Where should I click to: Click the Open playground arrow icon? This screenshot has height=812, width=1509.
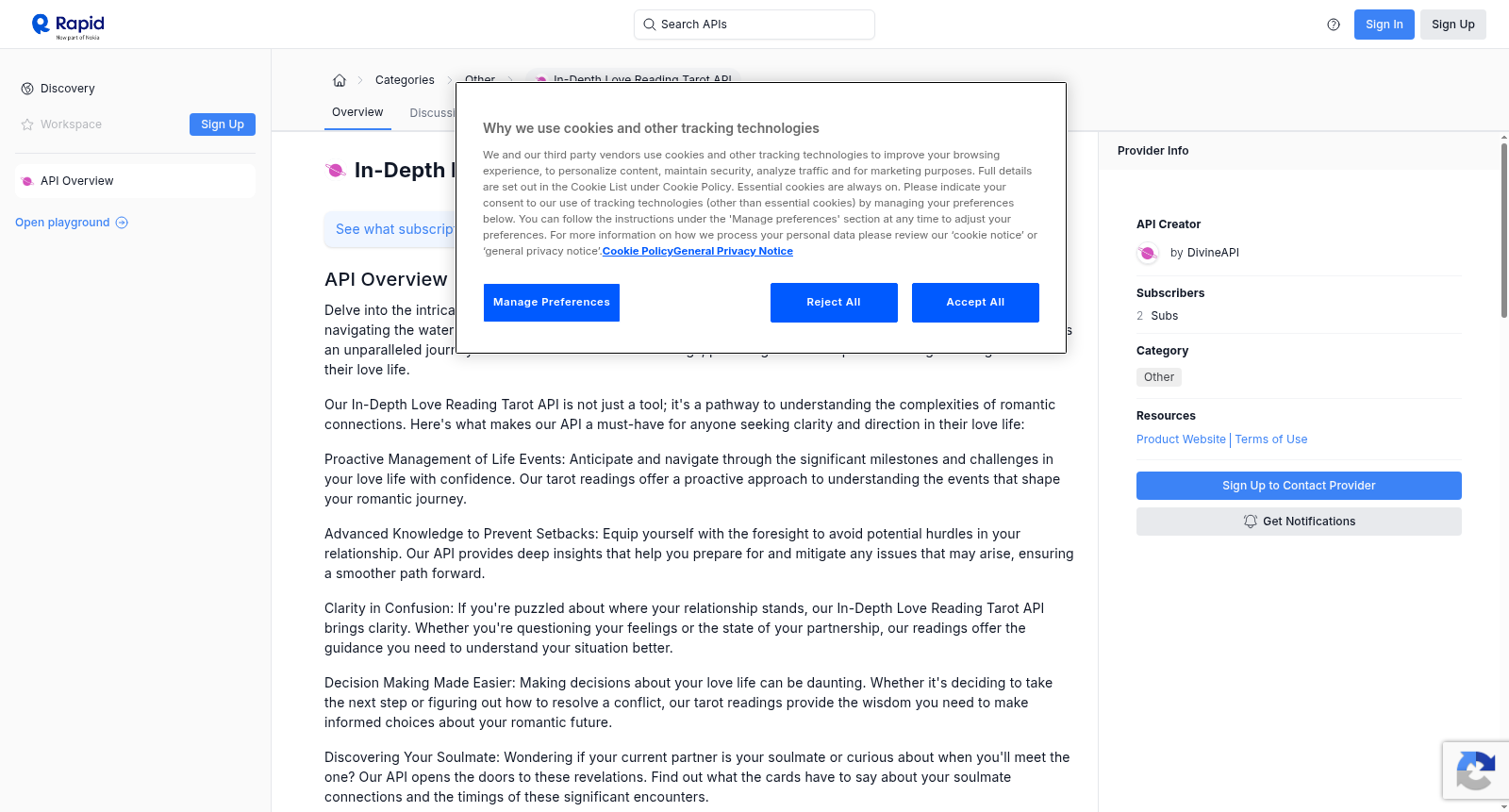tap(122, 223)
